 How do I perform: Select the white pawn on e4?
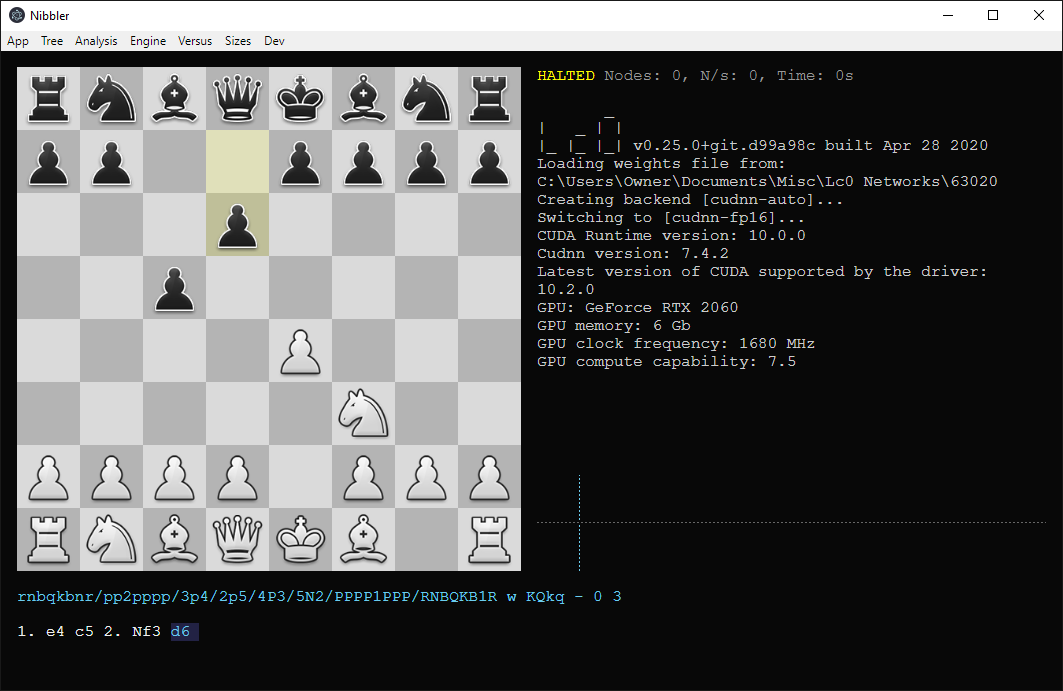tap(300, 350)
